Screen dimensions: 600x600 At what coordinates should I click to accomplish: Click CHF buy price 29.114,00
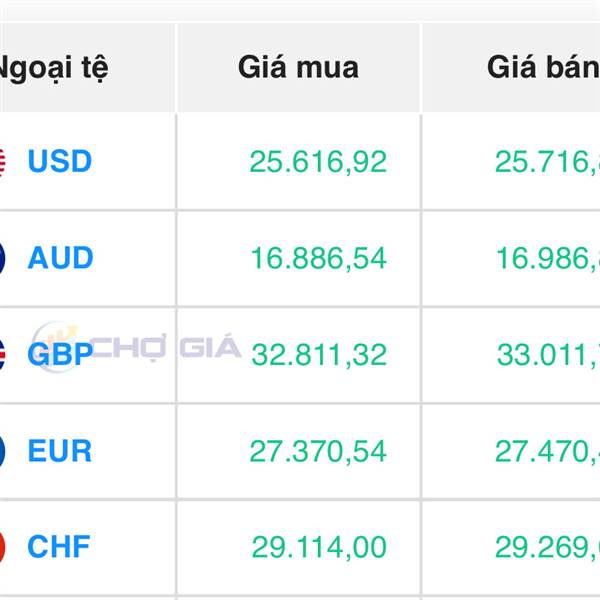tap(319, 548)
